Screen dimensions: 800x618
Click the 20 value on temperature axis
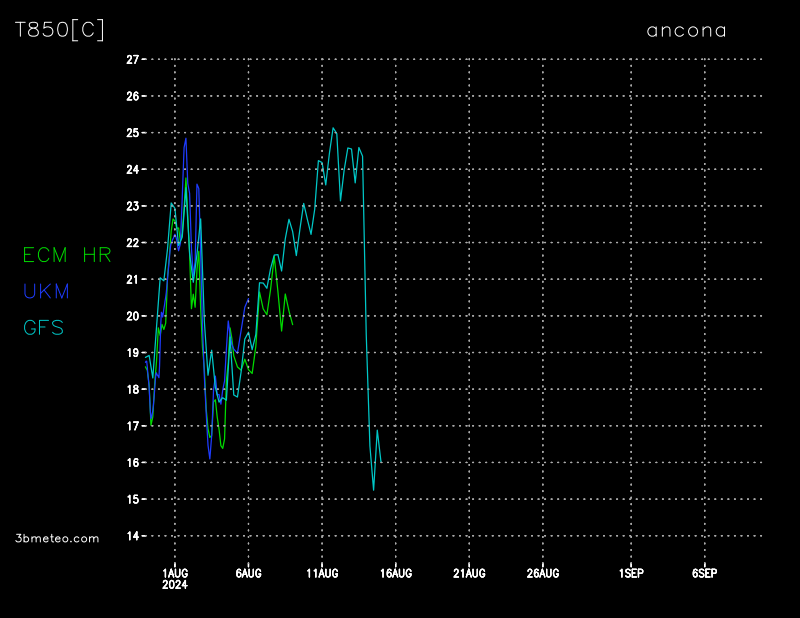[x=132, y=316]
